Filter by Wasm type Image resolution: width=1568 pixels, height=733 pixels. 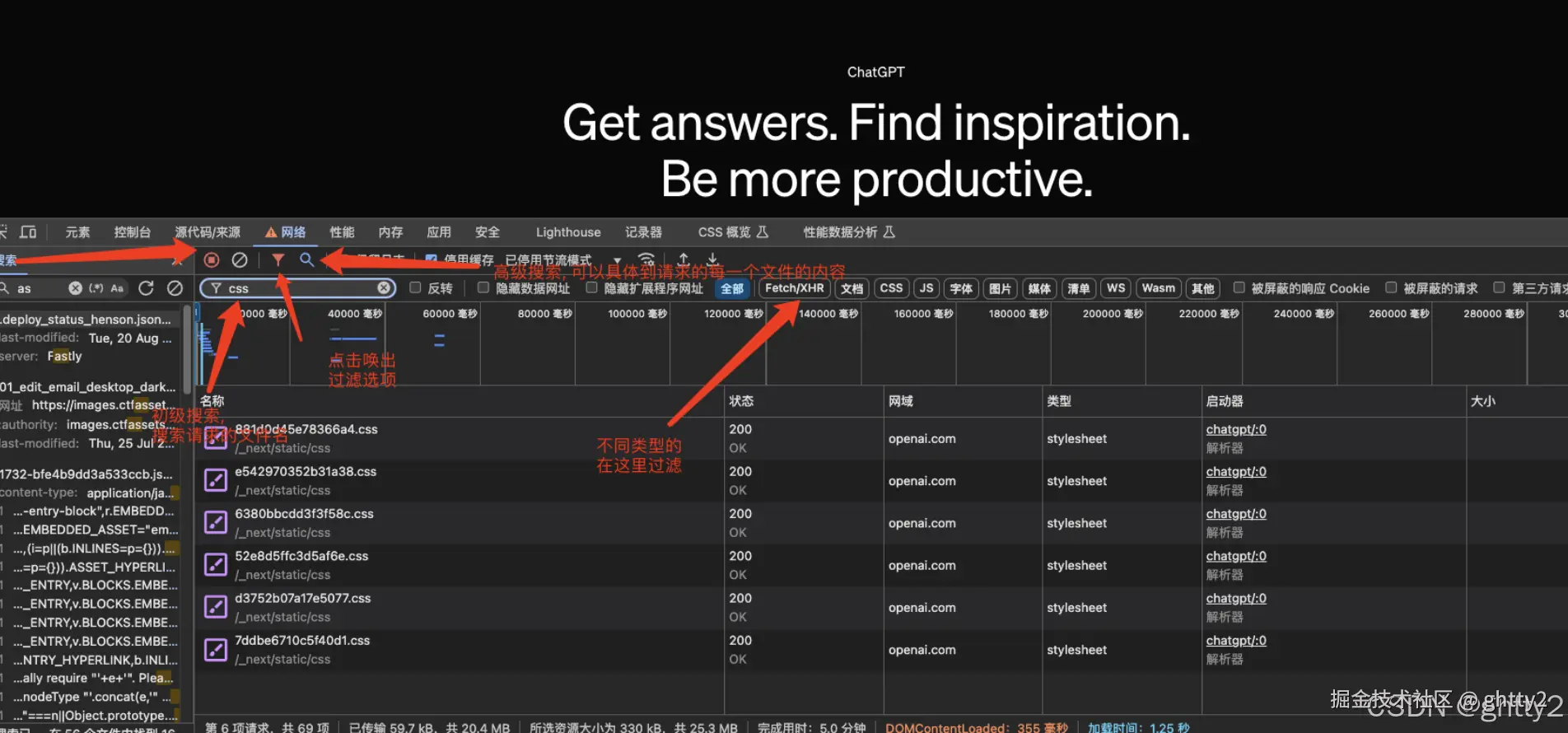1159,288
